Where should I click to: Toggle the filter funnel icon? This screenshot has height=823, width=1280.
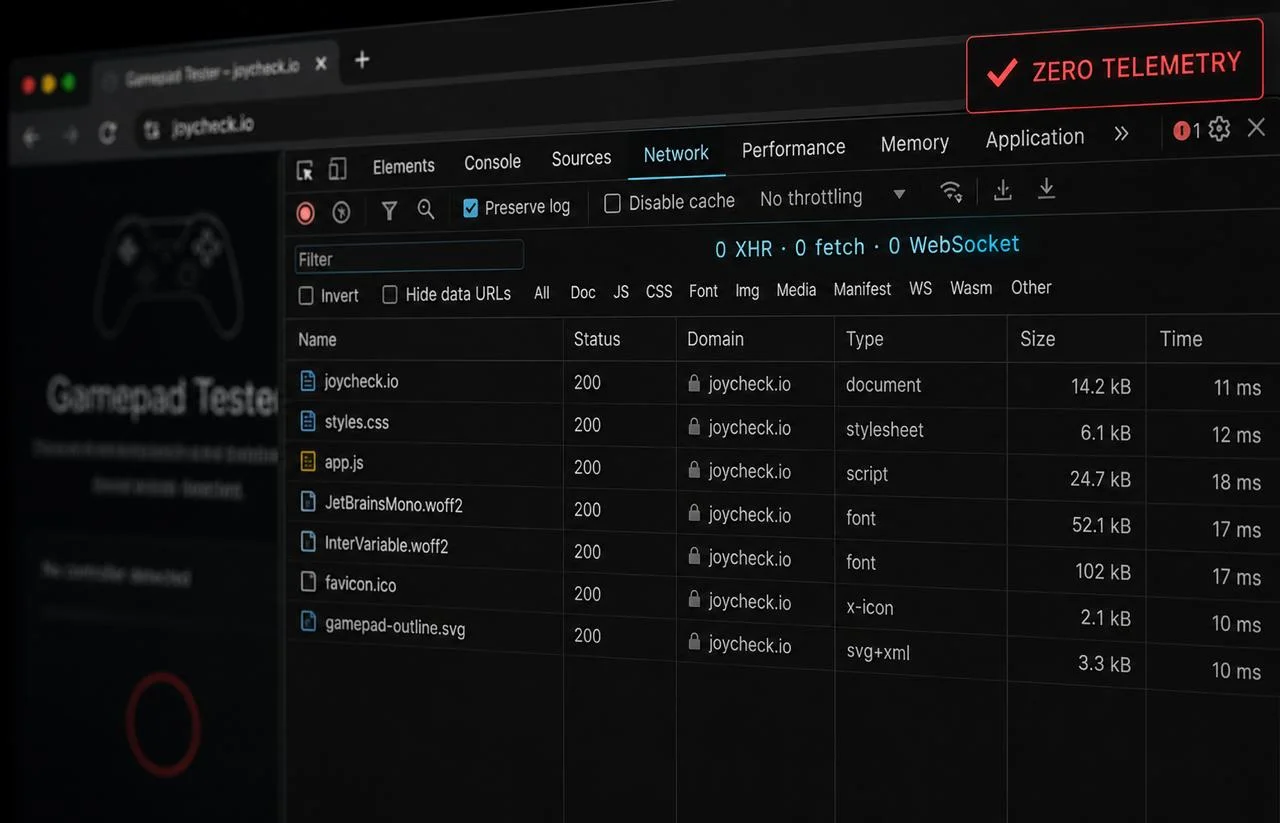(x=389, y=210)
